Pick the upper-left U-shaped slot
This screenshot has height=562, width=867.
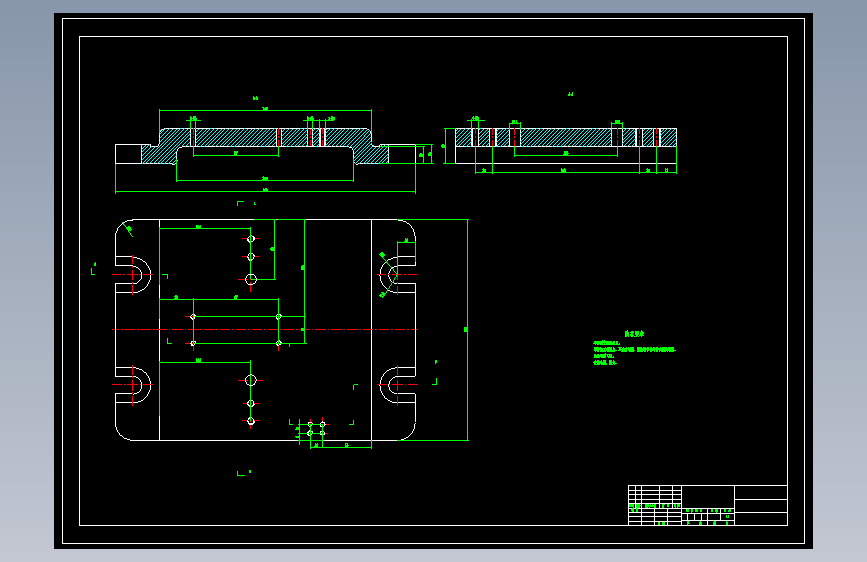click(133, 274)
